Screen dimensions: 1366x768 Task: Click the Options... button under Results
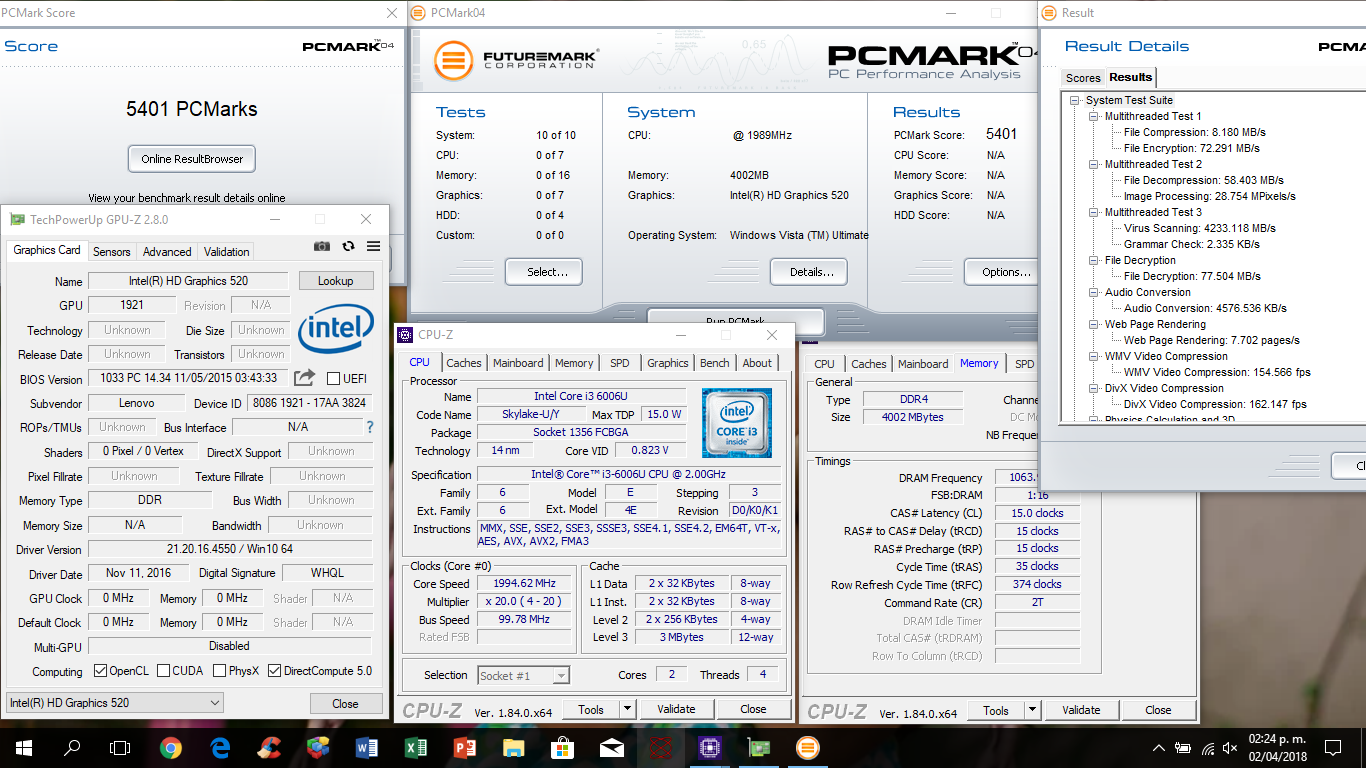(x=1003, y=271)
